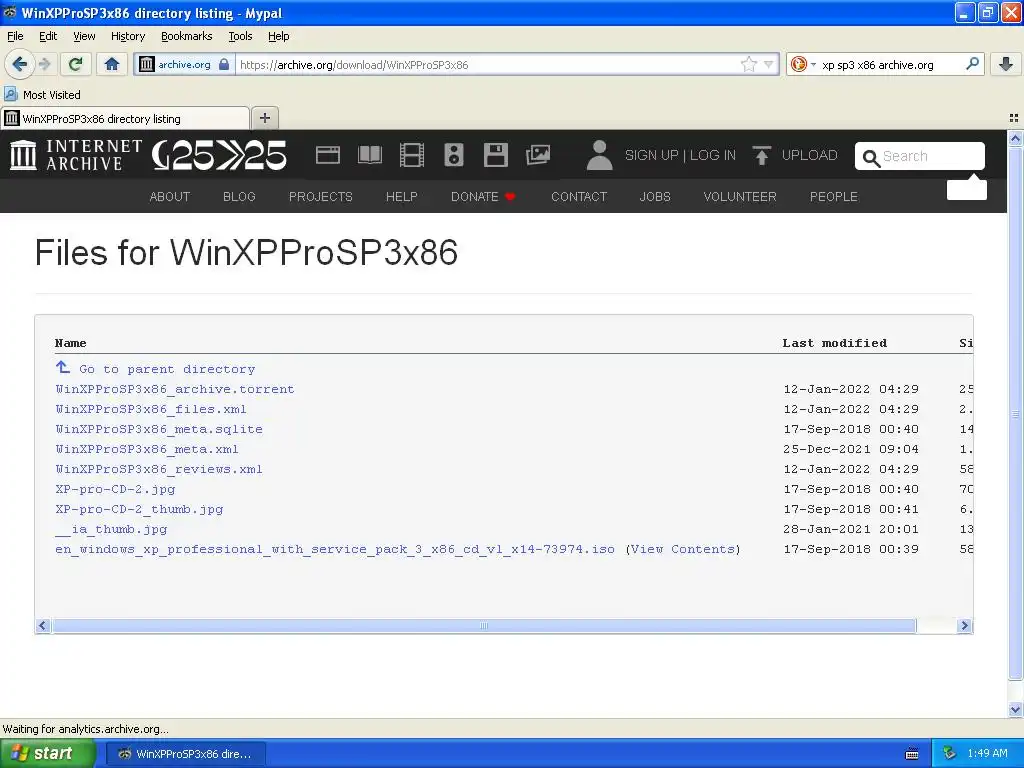Image resolution: width=1024 pixels, height=768 pixels.
Task: Go back using the back arrow button
Action: 19,64
